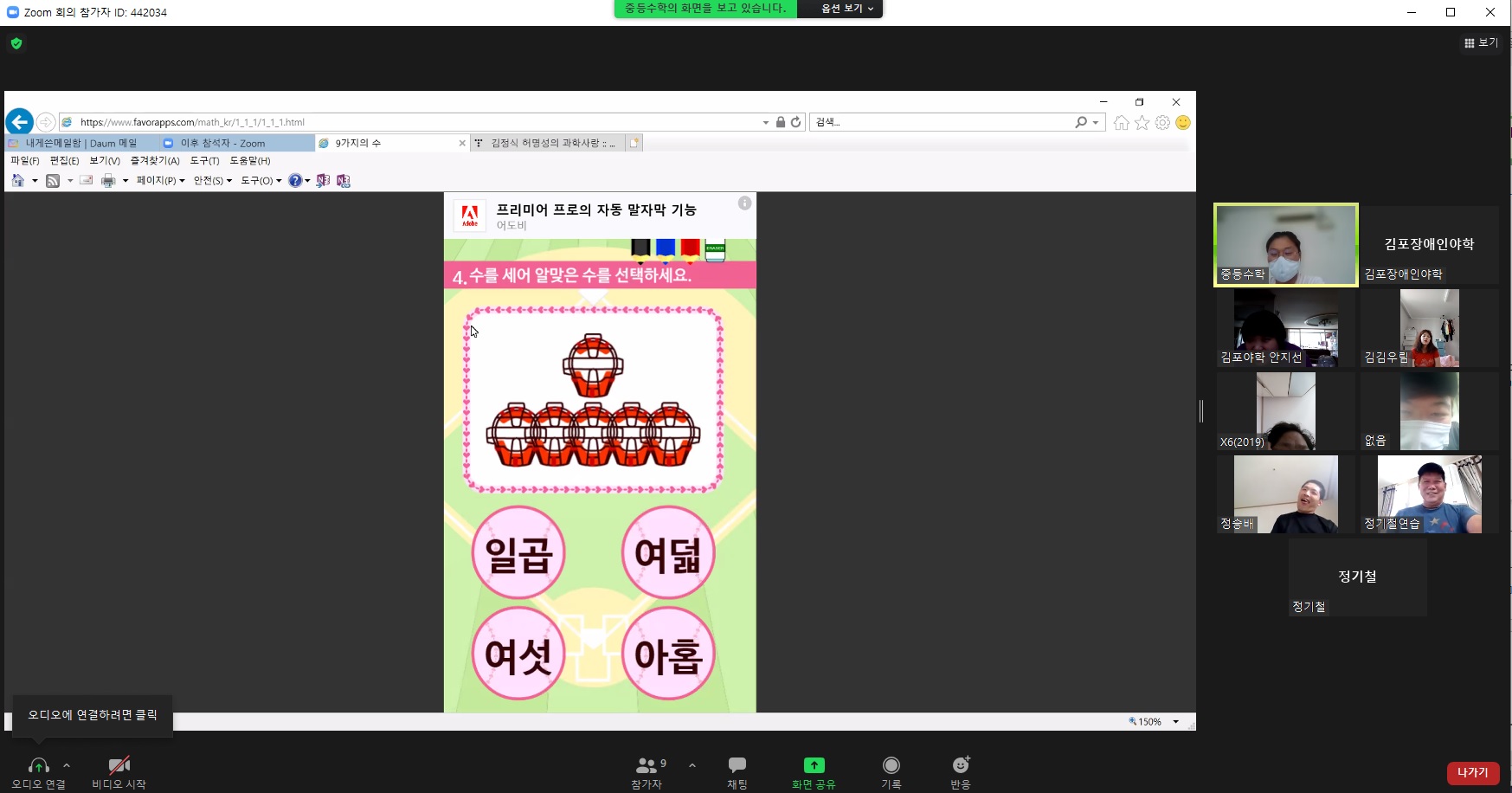Click the red leave (나가기) button
The width and height of the screenshot is (1512, 793).
(x=1472, y=772)
